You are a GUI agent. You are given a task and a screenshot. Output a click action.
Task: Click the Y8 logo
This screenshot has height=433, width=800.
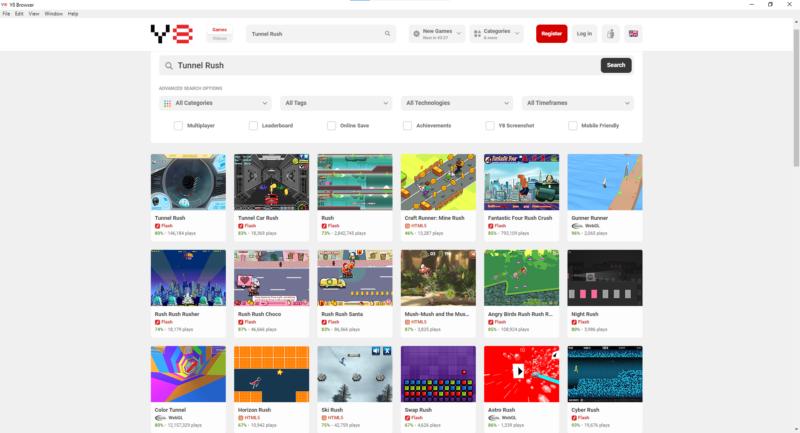(171, 34)
